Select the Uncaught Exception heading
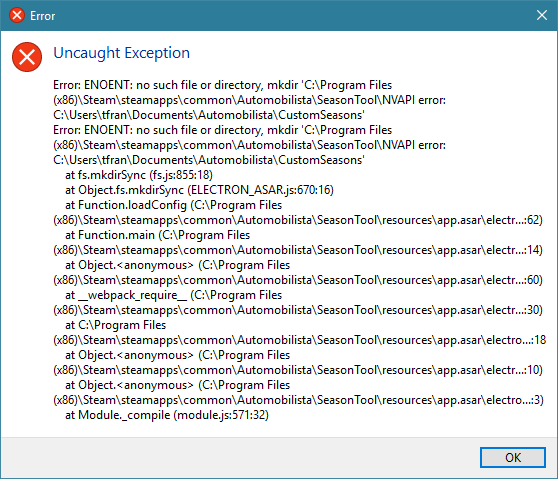 [121, 53]
